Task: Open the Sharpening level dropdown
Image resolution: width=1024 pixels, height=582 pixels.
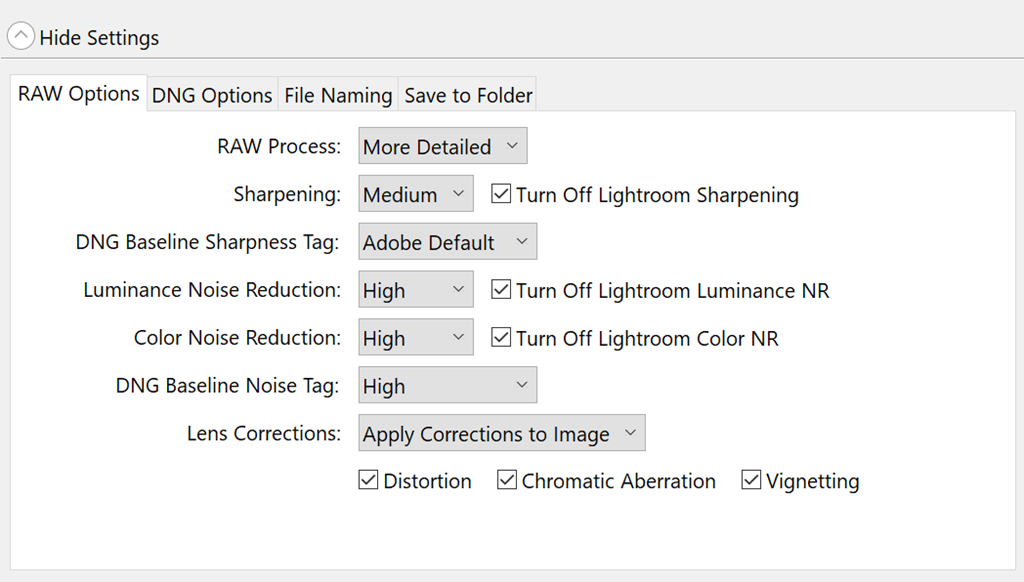Action: tap(416, 194)
